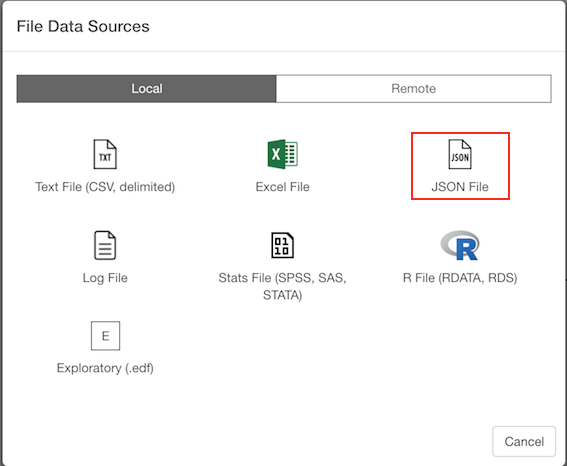The height and width of the screenshot is (466, 567).
Task: Click the JSON File text label
Action: (460, 187)
